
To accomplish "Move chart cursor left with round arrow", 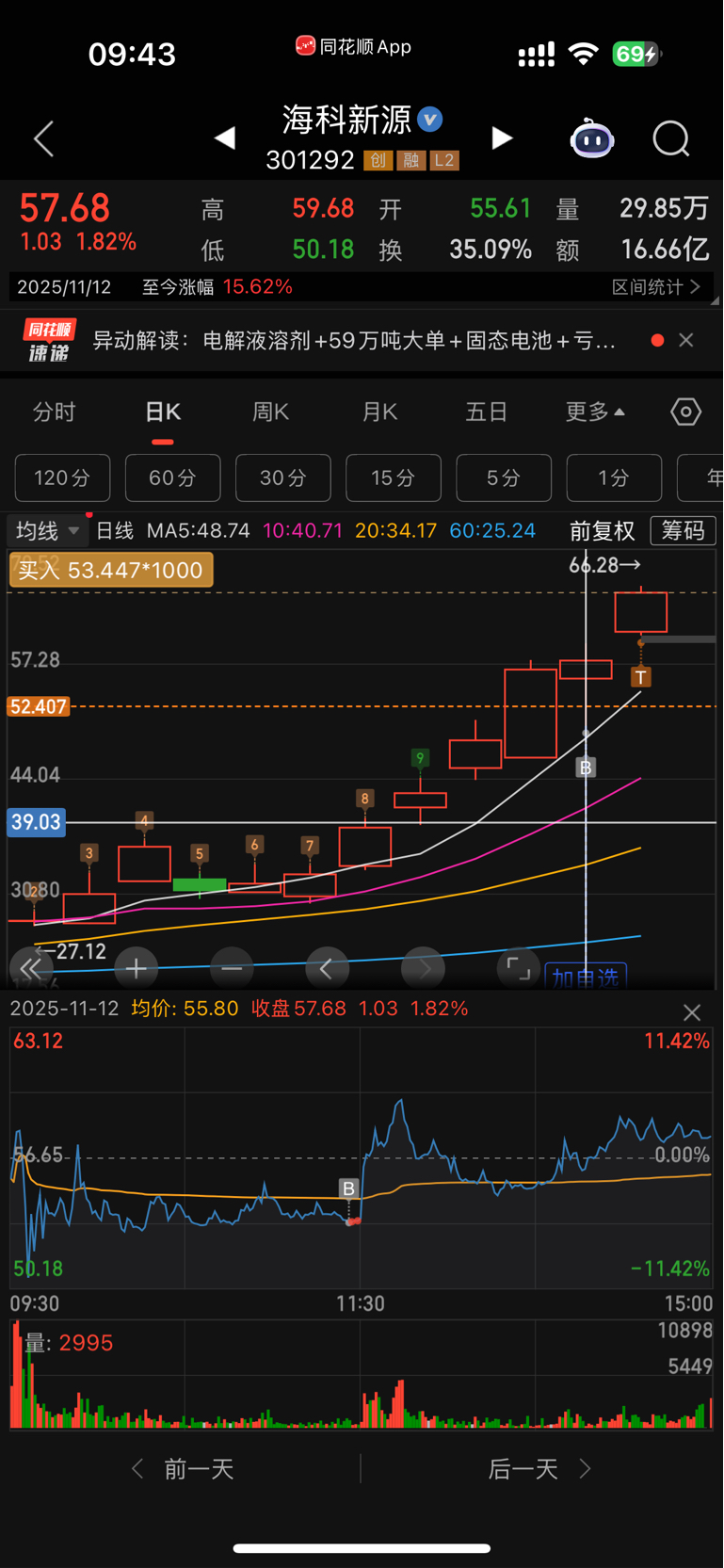I will (328, 967).
